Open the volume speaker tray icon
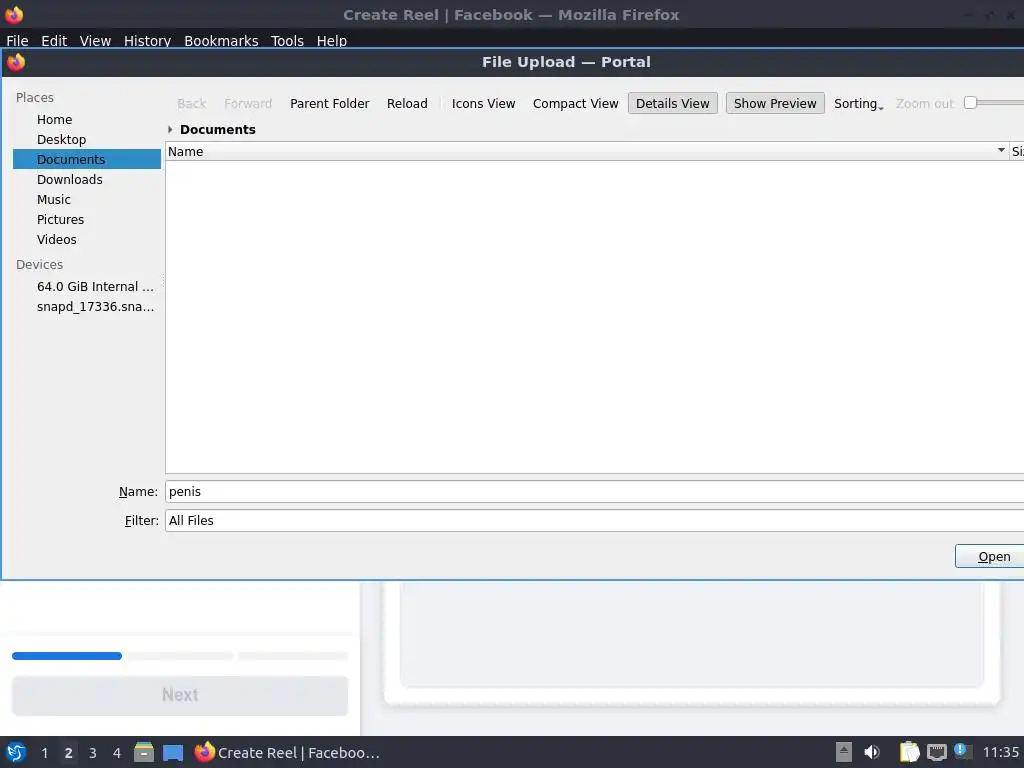Screen dimensions: 1024x768 (872, 752)
